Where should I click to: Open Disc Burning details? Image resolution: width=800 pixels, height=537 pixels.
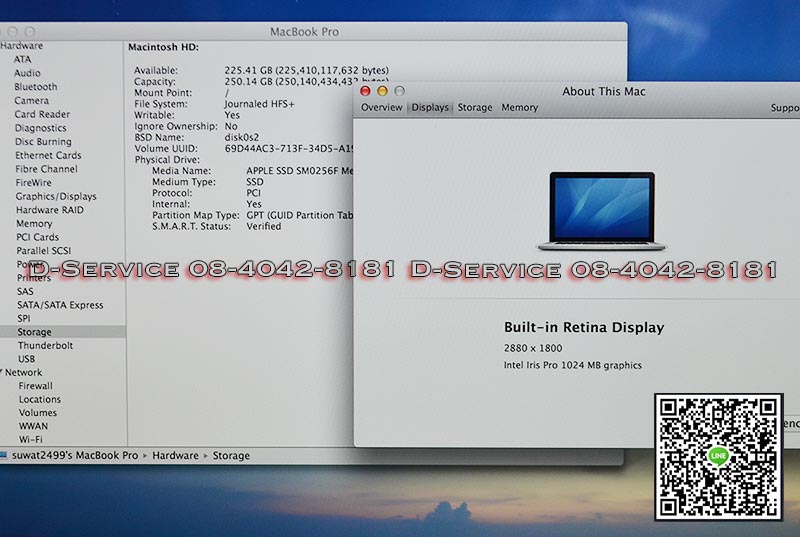click(43, 142)
